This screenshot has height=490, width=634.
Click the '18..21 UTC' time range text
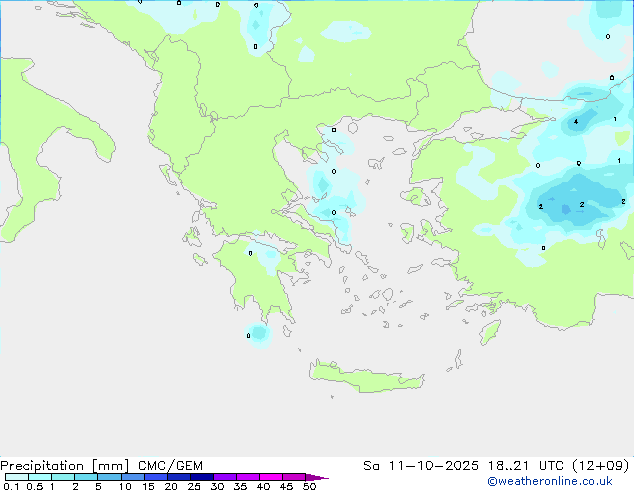point(526,466)
